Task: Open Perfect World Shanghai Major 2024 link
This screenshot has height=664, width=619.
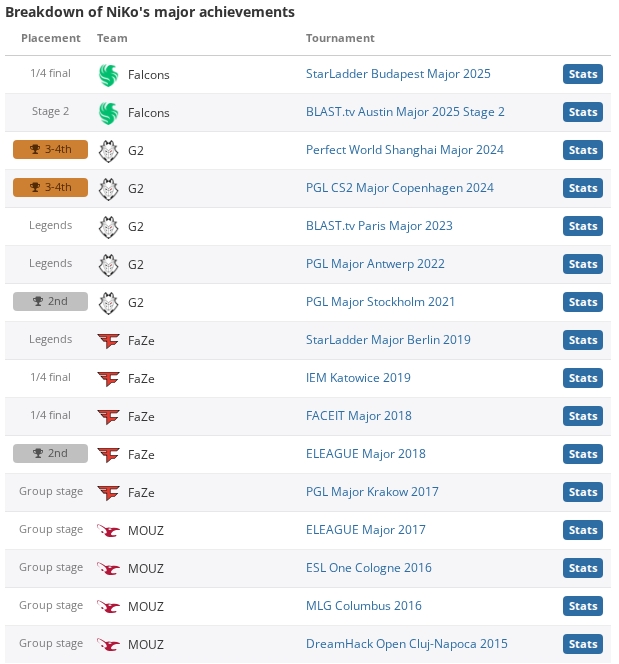Action: 405,150
